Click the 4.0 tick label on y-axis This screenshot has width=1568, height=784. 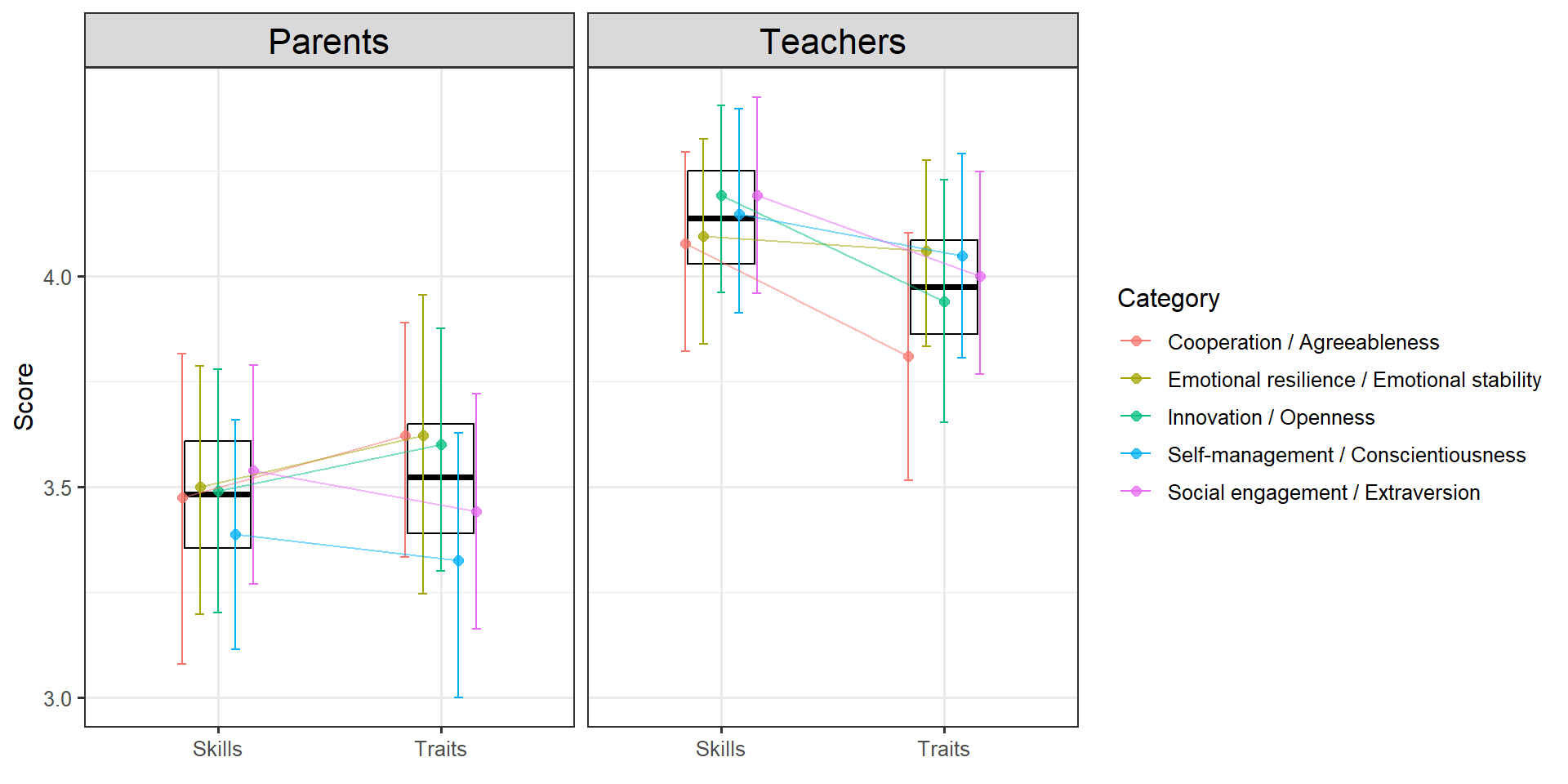57,278
